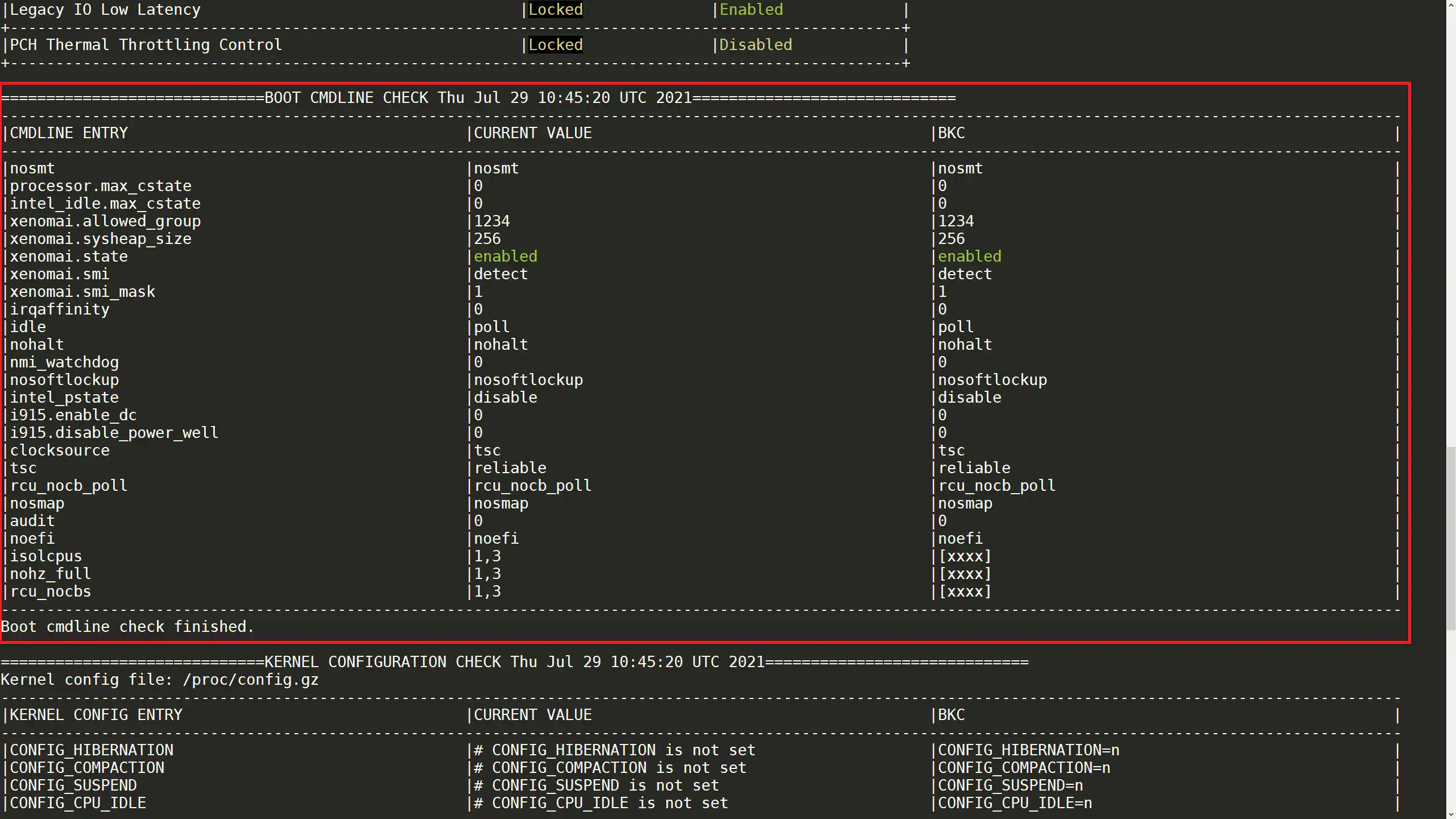Click the Locked status for PCH Thermal Throttling

(555, 45)
